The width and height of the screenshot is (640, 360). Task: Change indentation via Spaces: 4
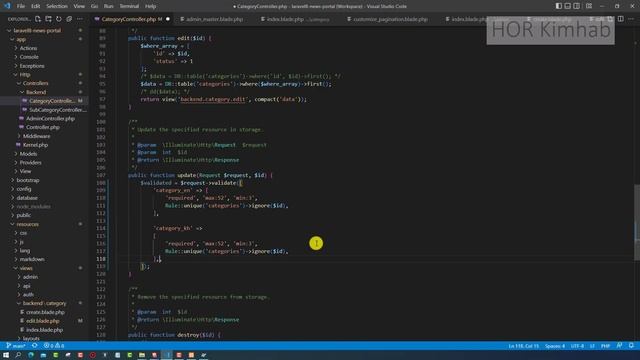click(555, 346)
